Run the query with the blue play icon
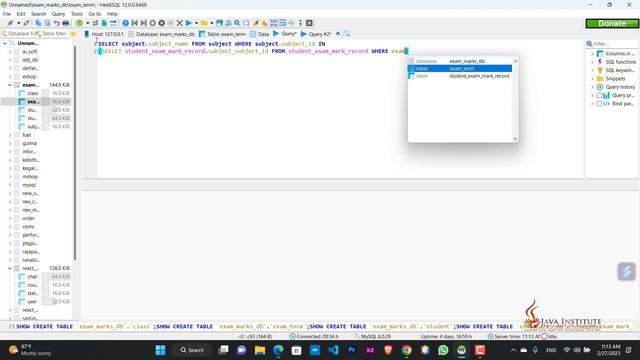This screenshot has width=640, height=360. pyautogui.click(x=189, y=23)
